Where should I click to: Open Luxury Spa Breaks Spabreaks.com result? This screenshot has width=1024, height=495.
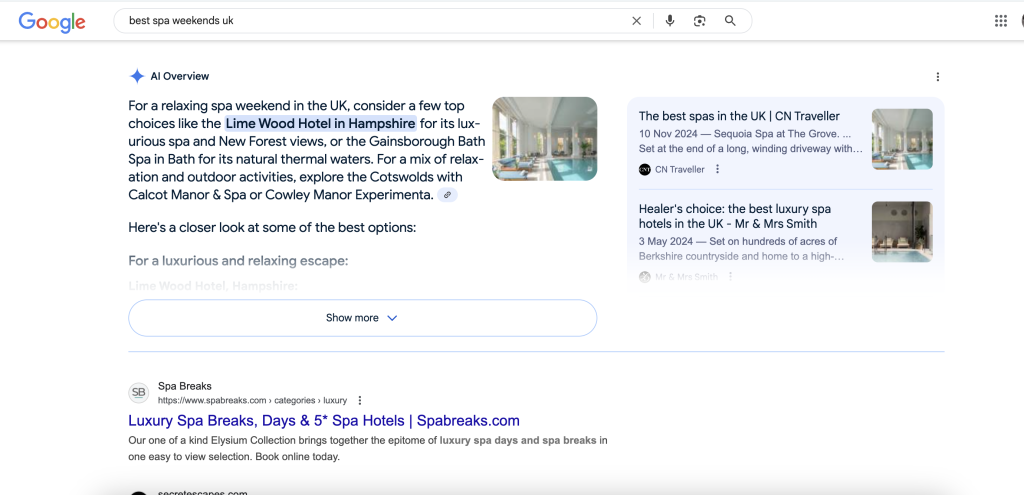point(324,421)
